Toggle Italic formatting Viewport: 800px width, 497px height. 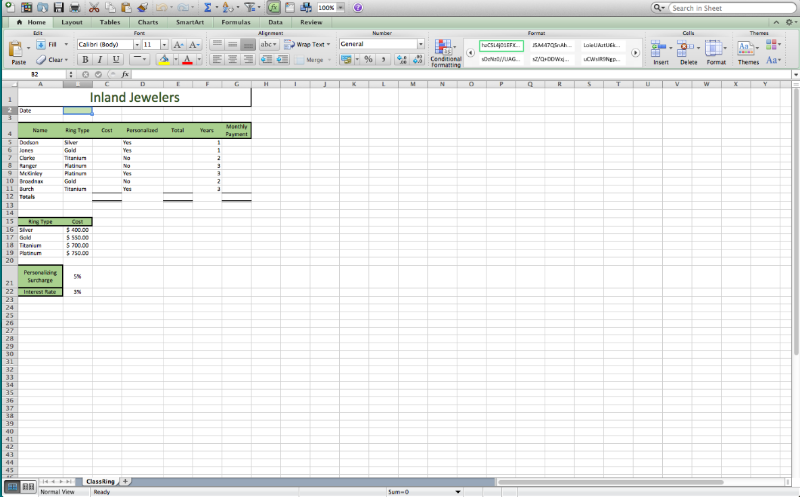(100, 59)
